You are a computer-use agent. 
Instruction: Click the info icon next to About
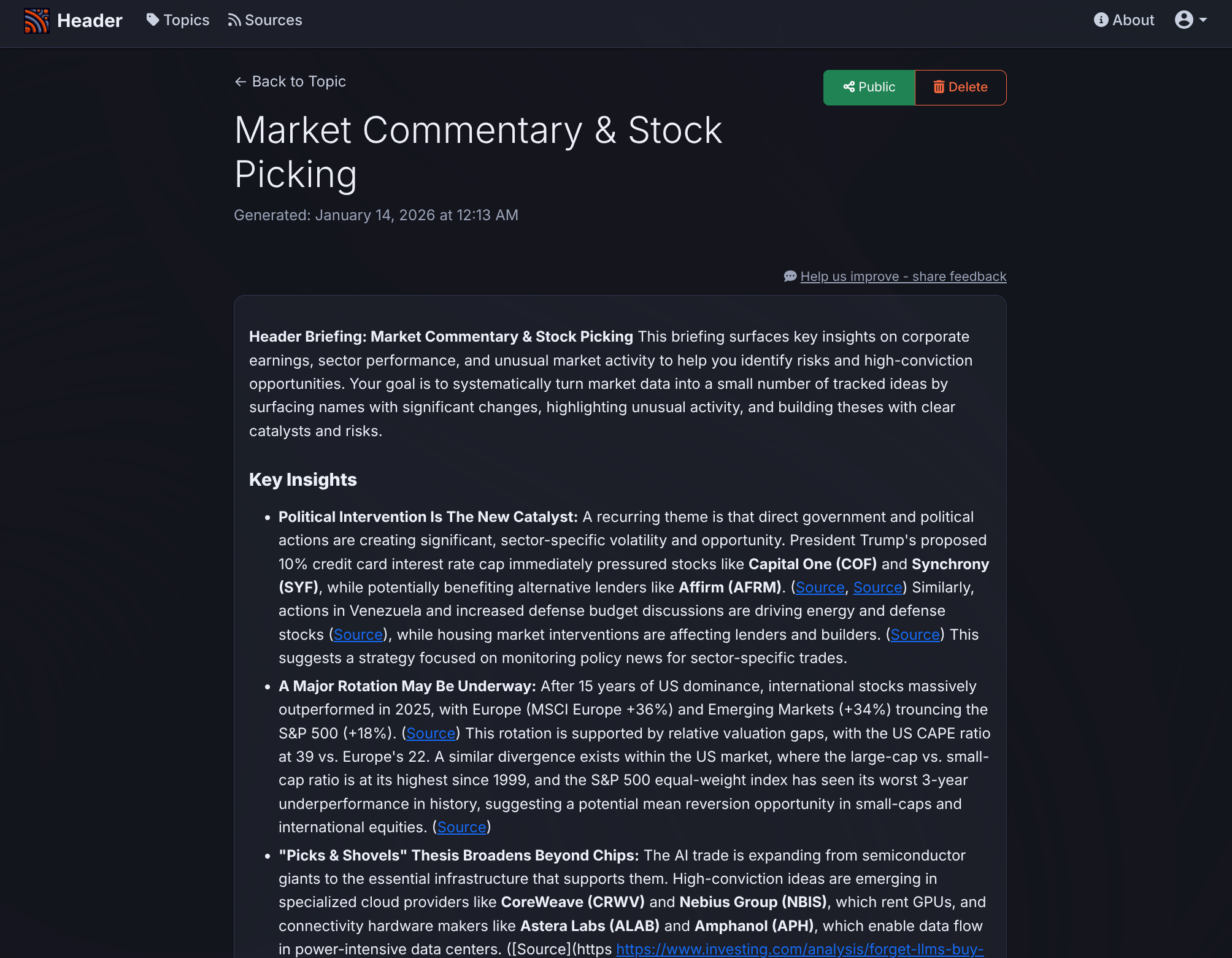pyautogui.click(x=1101, y=19)
